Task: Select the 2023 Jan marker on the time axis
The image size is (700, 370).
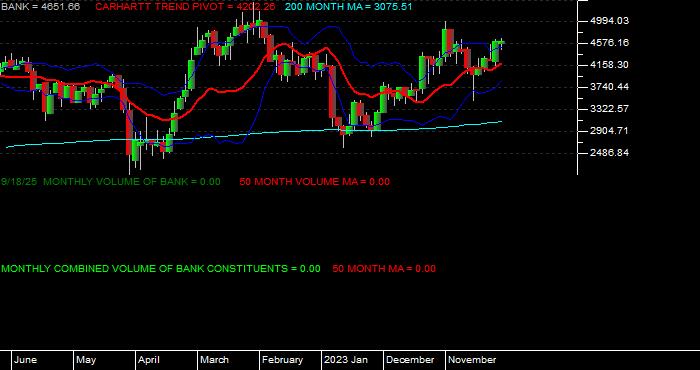Action: [x=346, y=360]
